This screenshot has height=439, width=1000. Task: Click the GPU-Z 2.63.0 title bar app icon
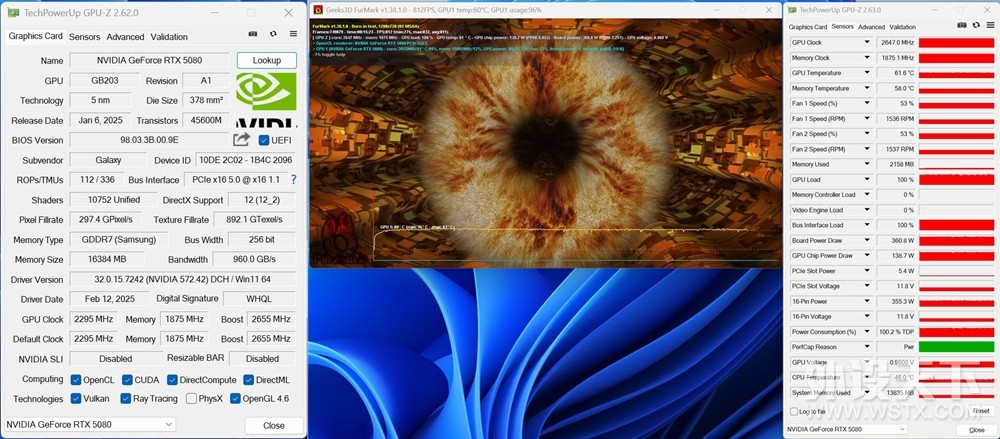(793, 10)
